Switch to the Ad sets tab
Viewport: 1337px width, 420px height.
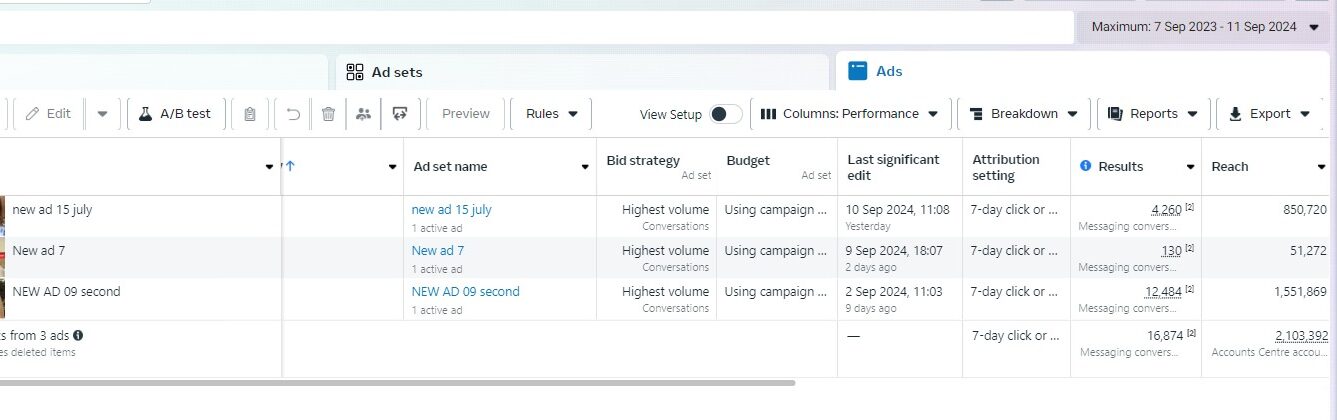(x=396, y=72)
